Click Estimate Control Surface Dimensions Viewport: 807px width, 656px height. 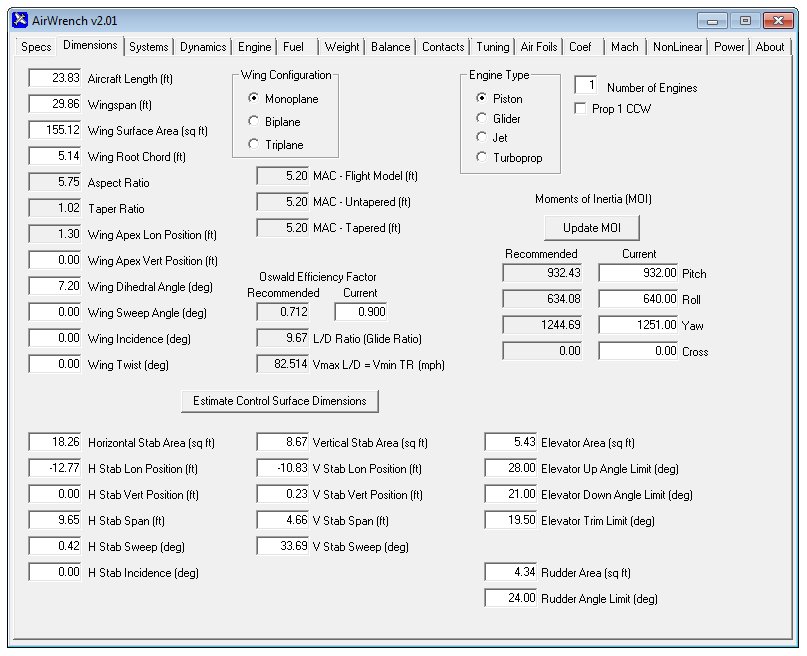pyautogui.click(x=279, y=400)
